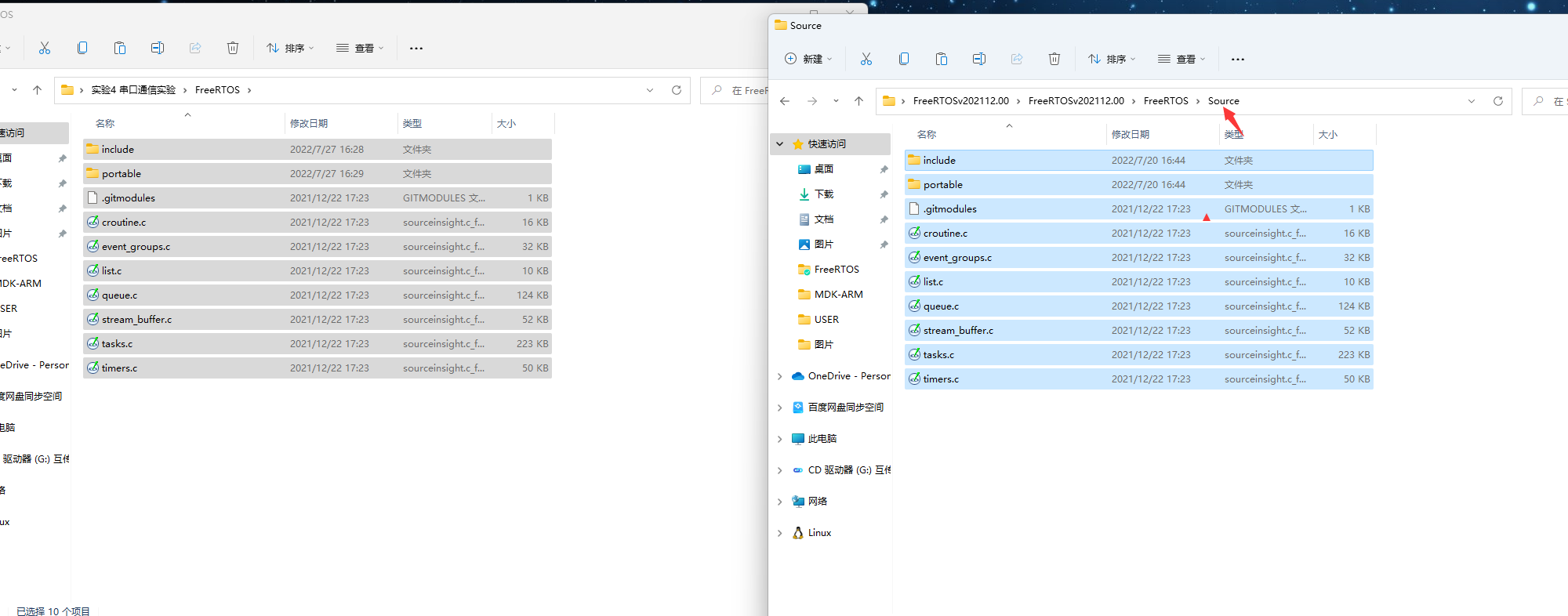This screenshot has height=616, width=1568.
Task: Click pin icon next to 下载
Action: click(884, 194)
